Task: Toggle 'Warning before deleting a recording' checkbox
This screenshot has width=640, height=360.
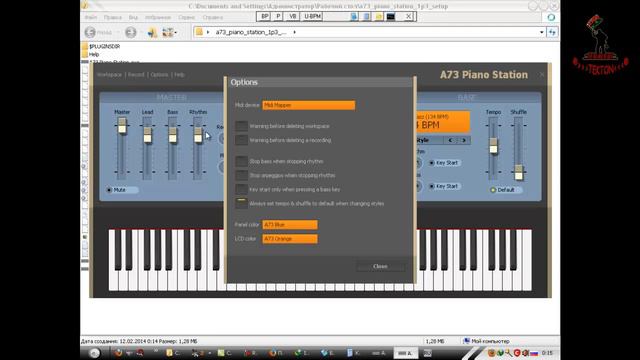Action: [241, 140]
